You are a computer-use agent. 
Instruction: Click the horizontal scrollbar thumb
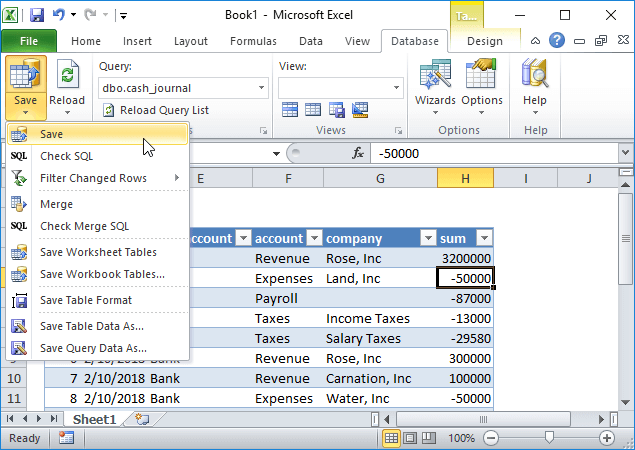(x=483, y=419)
